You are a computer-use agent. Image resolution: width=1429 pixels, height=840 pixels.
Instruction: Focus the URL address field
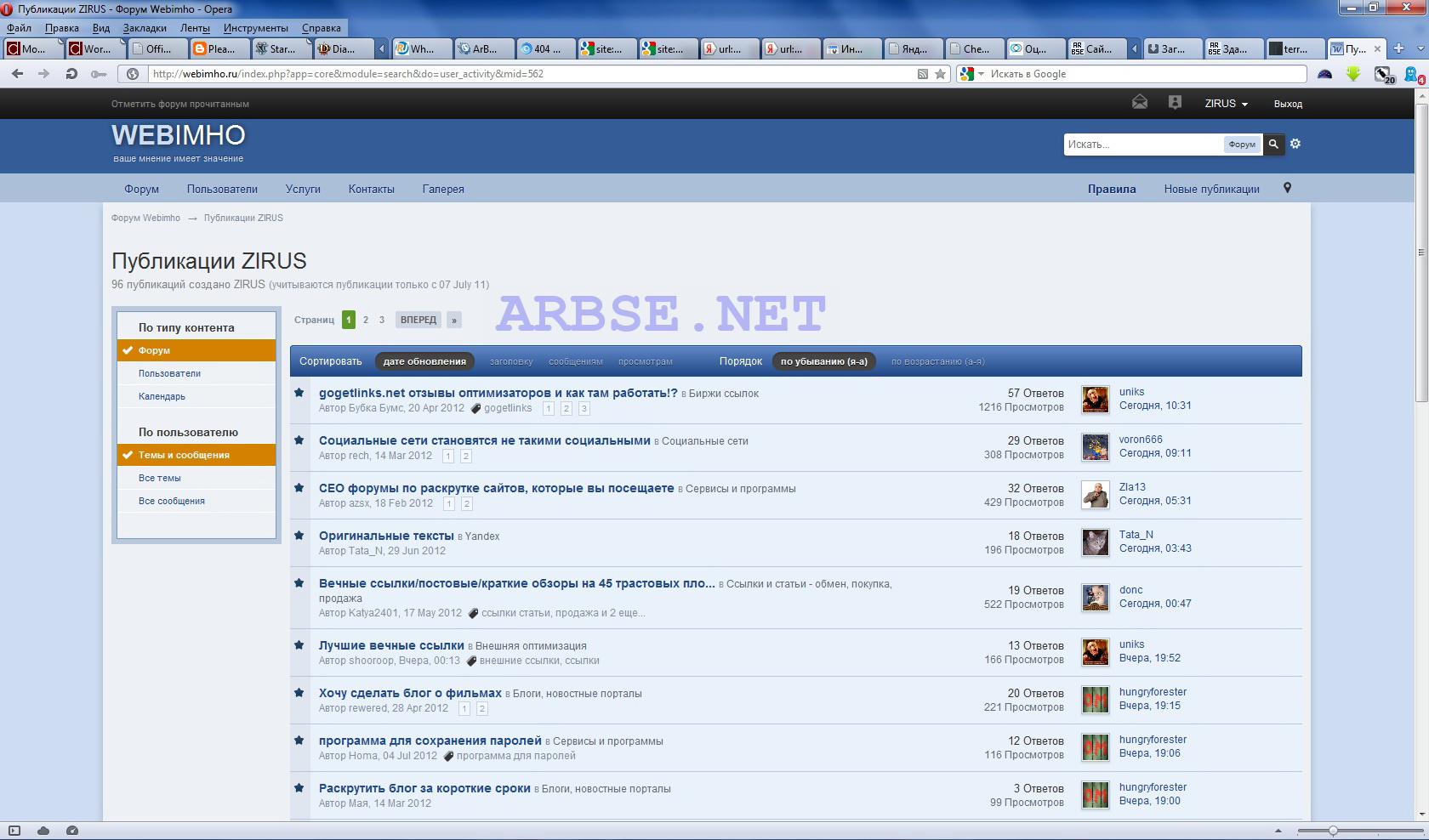pos(532,74)
